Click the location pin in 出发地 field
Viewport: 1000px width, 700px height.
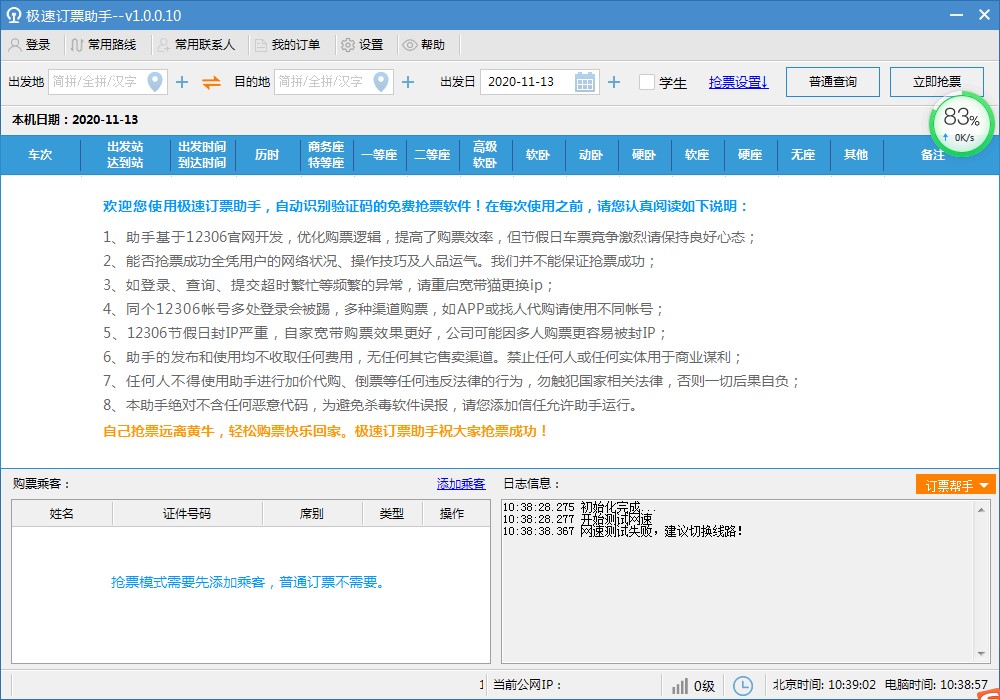[156, 82]
